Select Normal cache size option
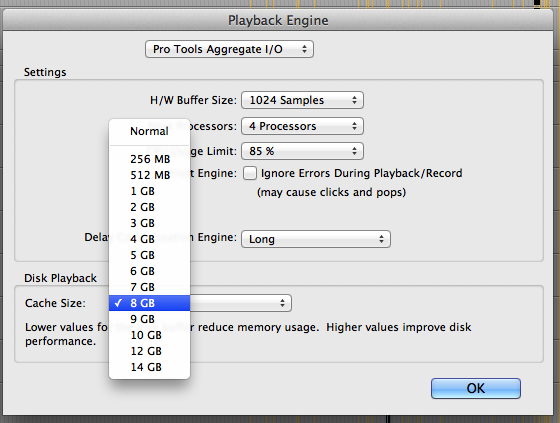 pyautogui.click(x=149, y=131)
